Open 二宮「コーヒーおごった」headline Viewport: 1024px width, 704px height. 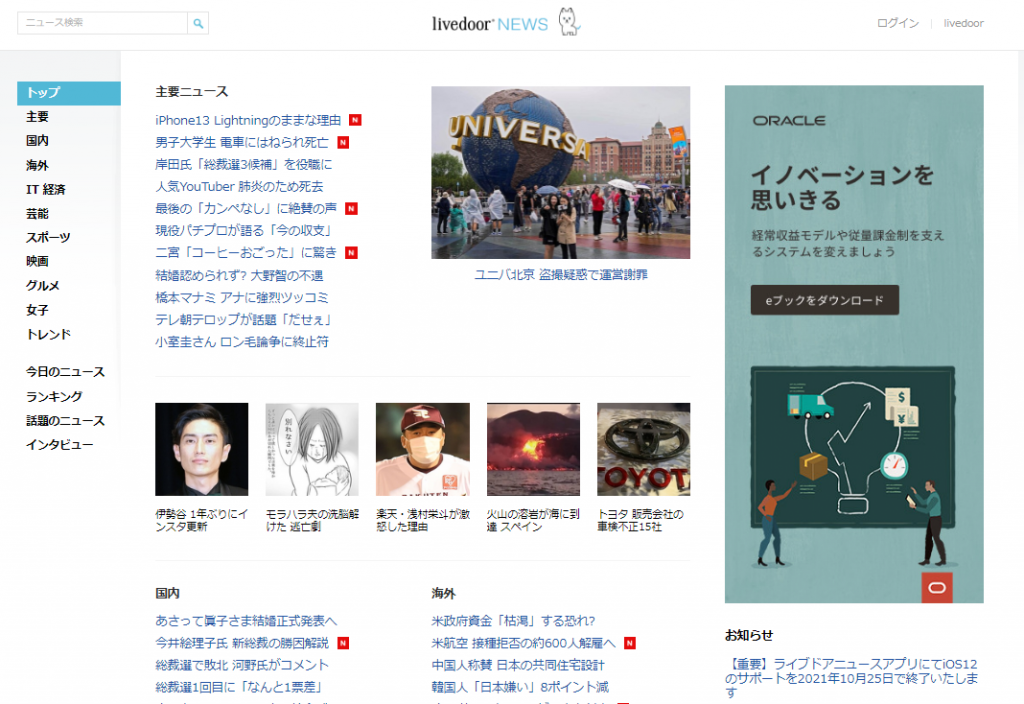click(x=246, y=253)
